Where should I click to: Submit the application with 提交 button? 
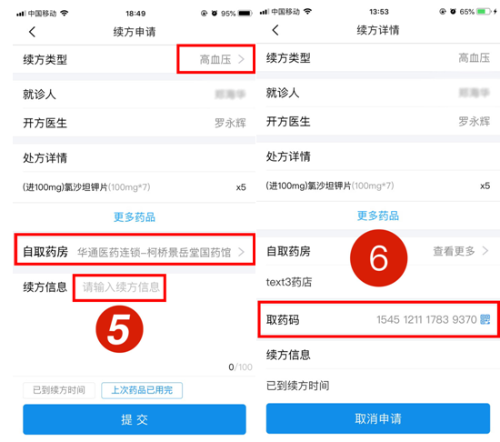[134, 419]
